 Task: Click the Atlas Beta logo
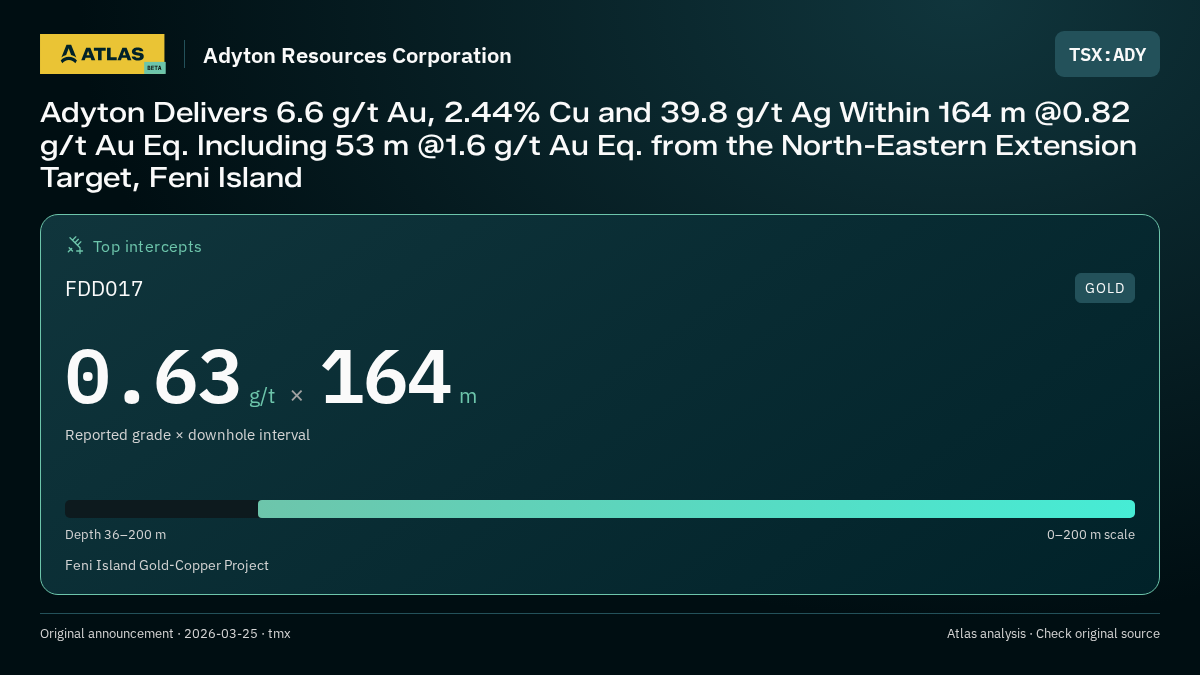pyautogui.click(x=102, y=54)
